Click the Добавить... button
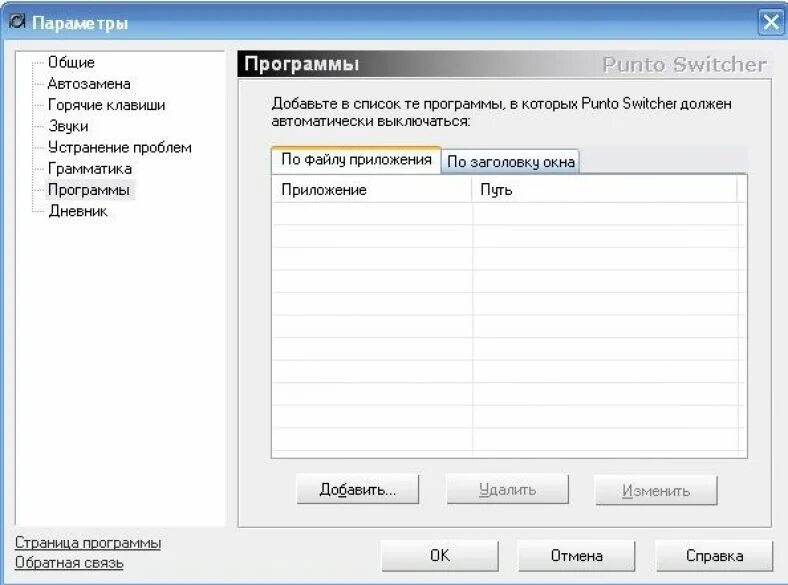This screenshot has height=585, width=788. tap(358, 489)
